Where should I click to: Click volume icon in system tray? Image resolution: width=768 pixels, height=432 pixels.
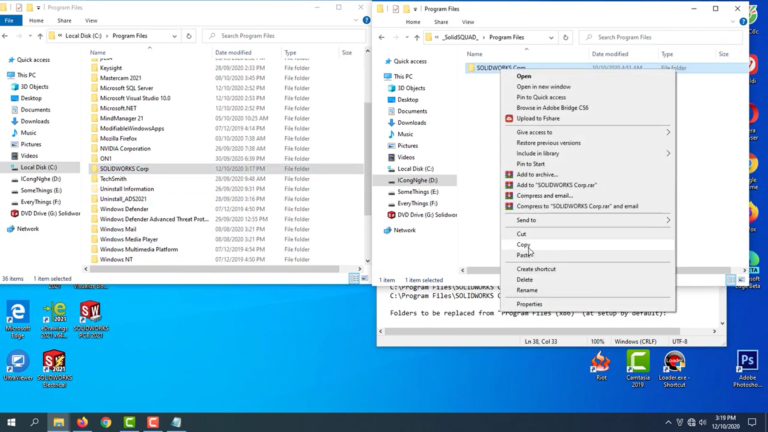click(703, 422)
